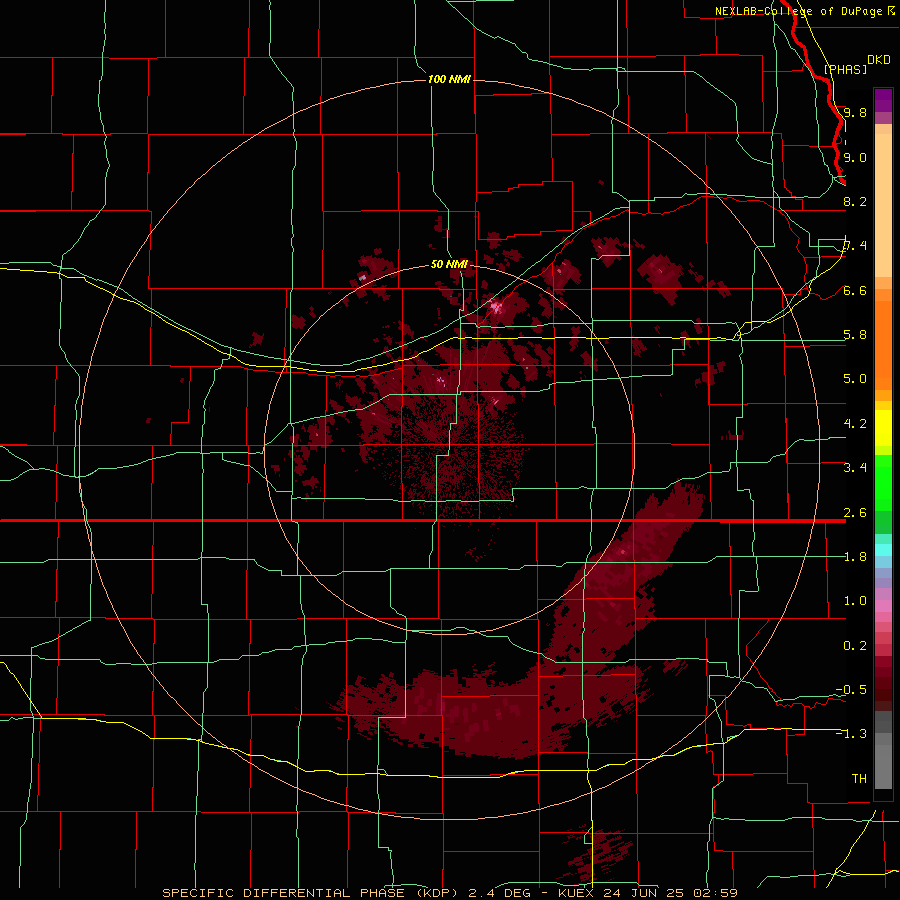This screenshot has height=900, width=900.
Task: Select the 9.0 value on the scale
Action: (855, 157)
